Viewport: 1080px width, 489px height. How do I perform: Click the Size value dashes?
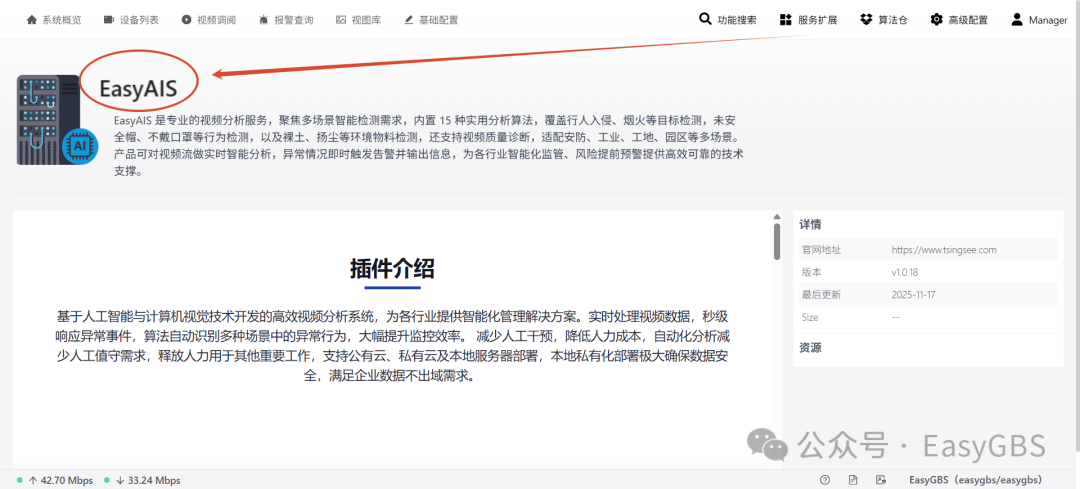pos(895,317)
